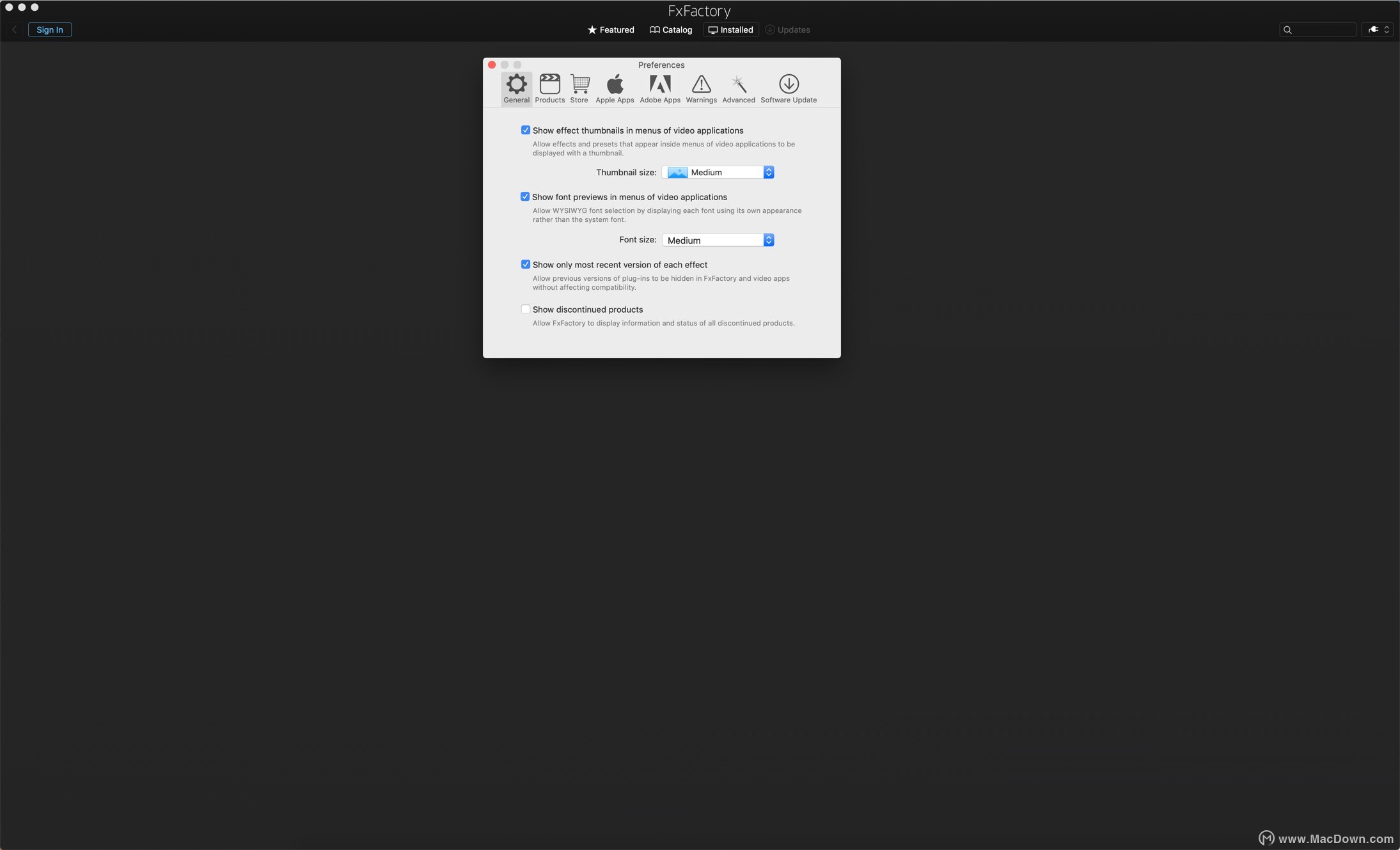Screen dimensions: 1400x850
Task: Expand the view mode popup near search
Action: [1377, 30]
